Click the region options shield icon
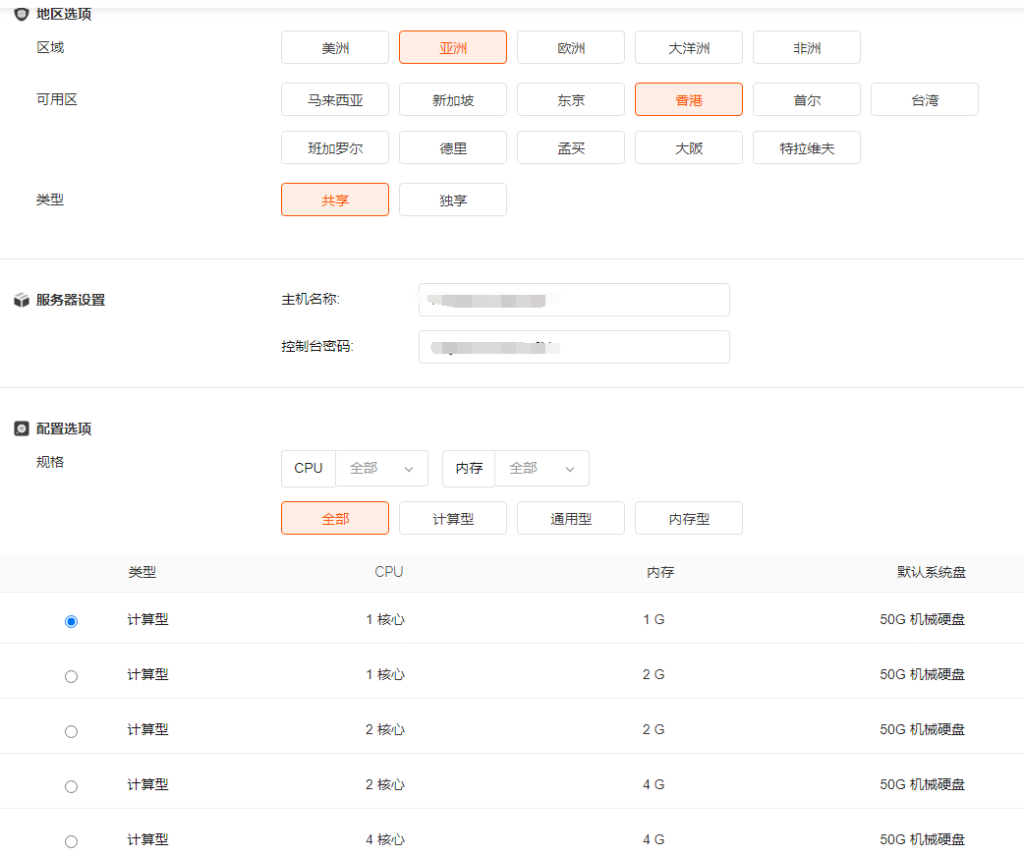This screenshot has height=857, width=1024. [21, 14]
